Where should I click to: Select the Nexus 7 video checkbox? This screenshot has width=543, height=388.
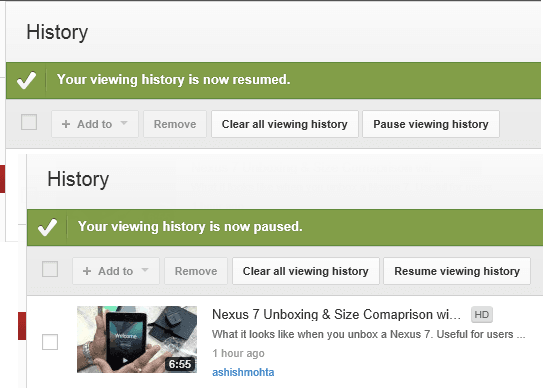(50, 342)
